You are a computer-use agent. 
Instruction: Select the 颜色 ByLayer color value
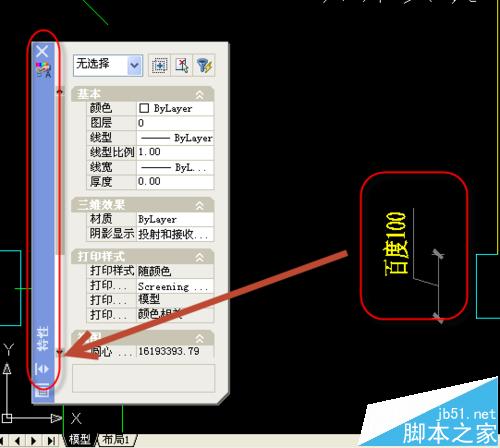175,108
